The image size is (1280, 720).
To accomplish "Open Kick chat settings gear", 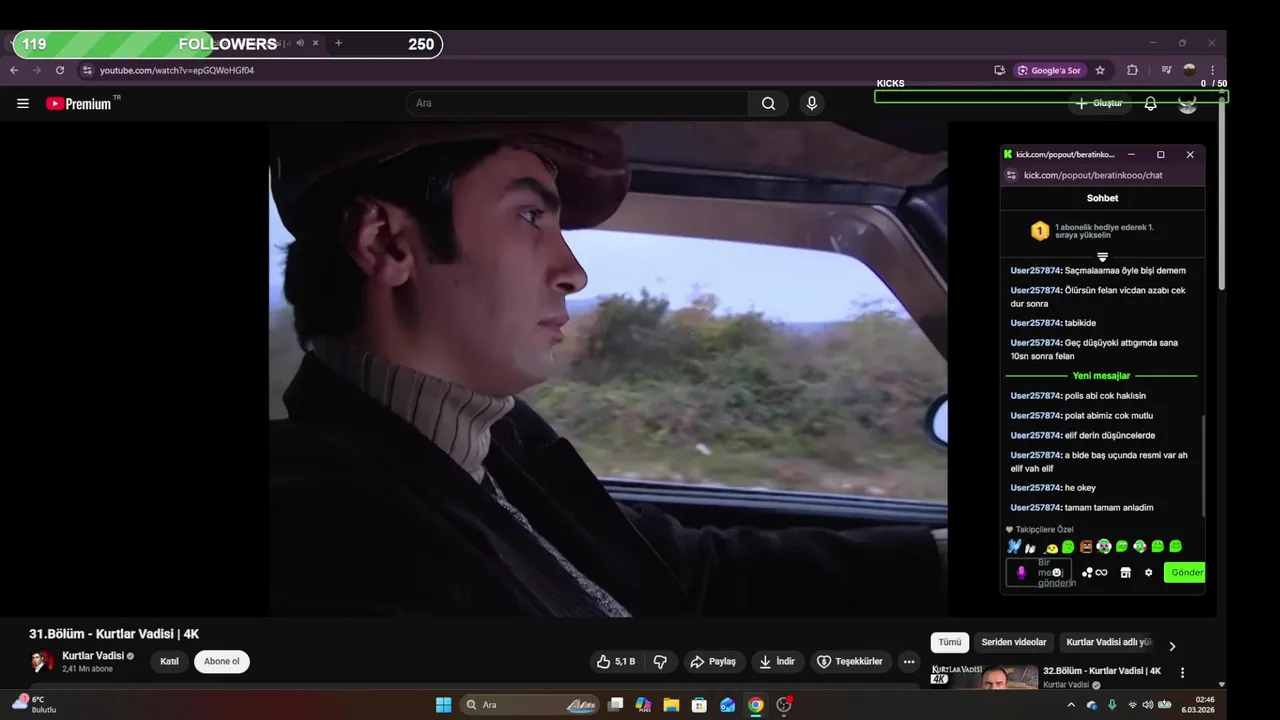I will (x=1148, y=573).
